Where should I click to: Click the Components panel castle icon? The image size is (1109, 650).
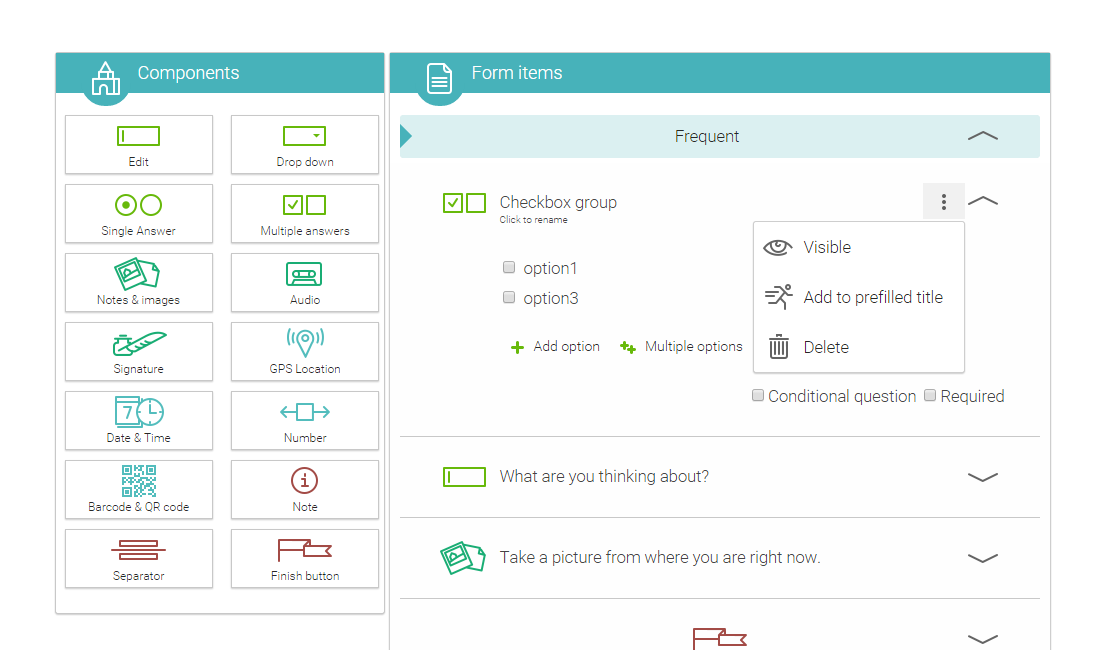tap(106, 79)
